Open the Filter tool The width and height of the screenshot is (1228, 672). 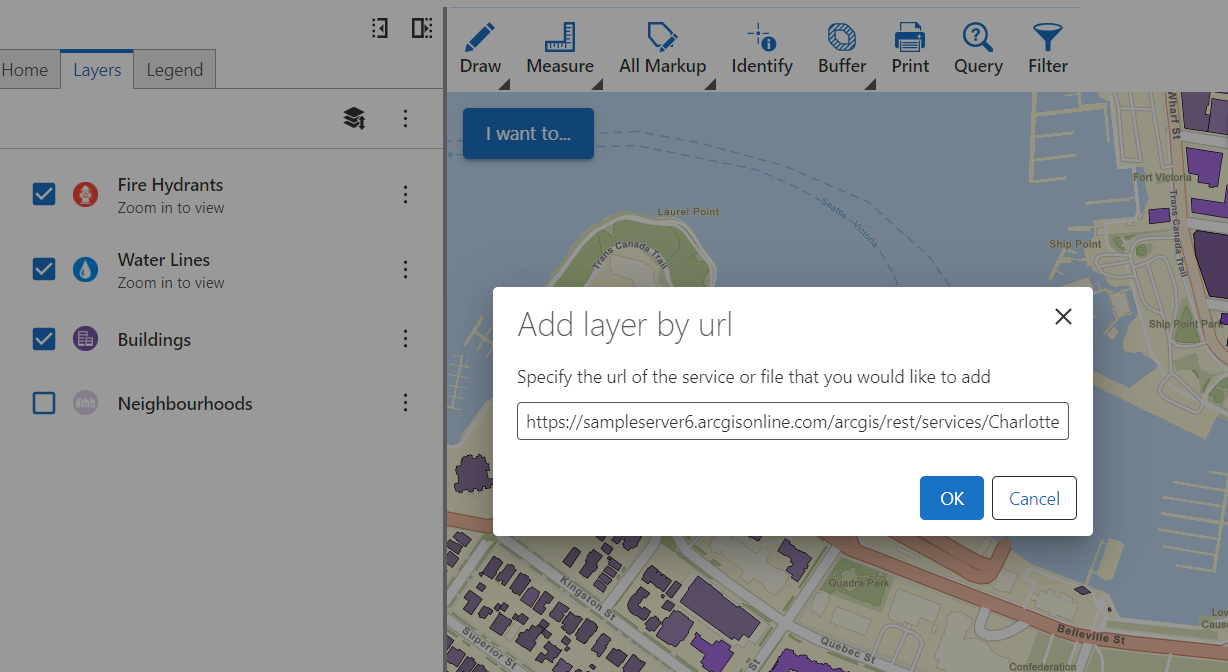tap(1048, 50)
